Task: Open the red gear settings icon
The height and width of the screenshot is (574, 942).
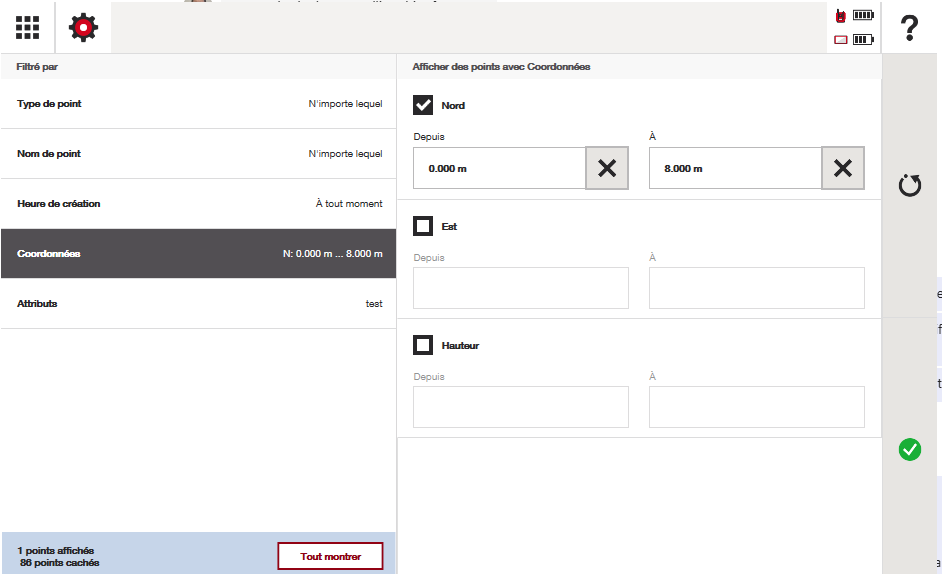Action: pos(83,28)
